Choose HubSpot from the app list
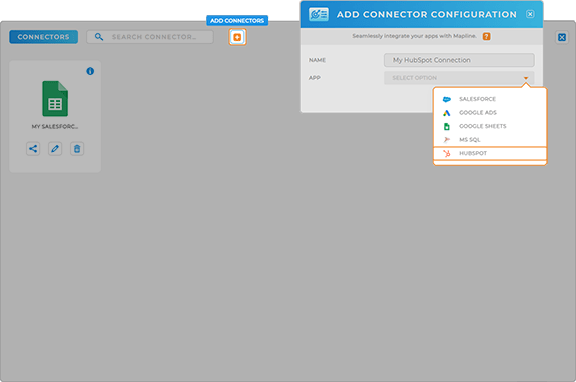The width and height of the screenshot is (576, 382). [490, 154]
